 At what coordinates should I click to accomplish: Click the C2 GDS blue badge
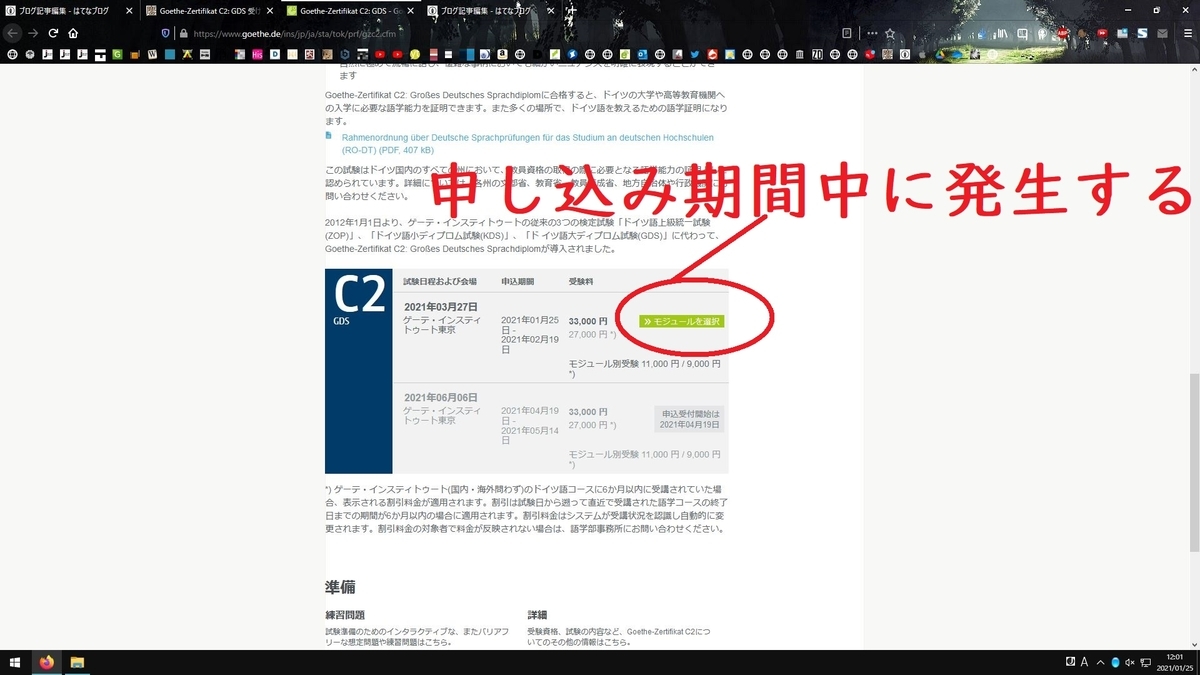click(359, 371)
